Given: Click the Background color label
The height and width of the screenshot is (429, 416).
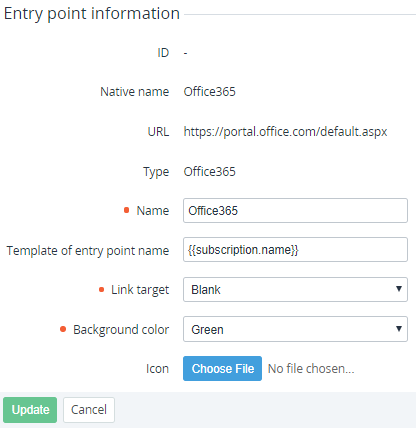Looking at the screenshot, I should click(x=121, y=330).
